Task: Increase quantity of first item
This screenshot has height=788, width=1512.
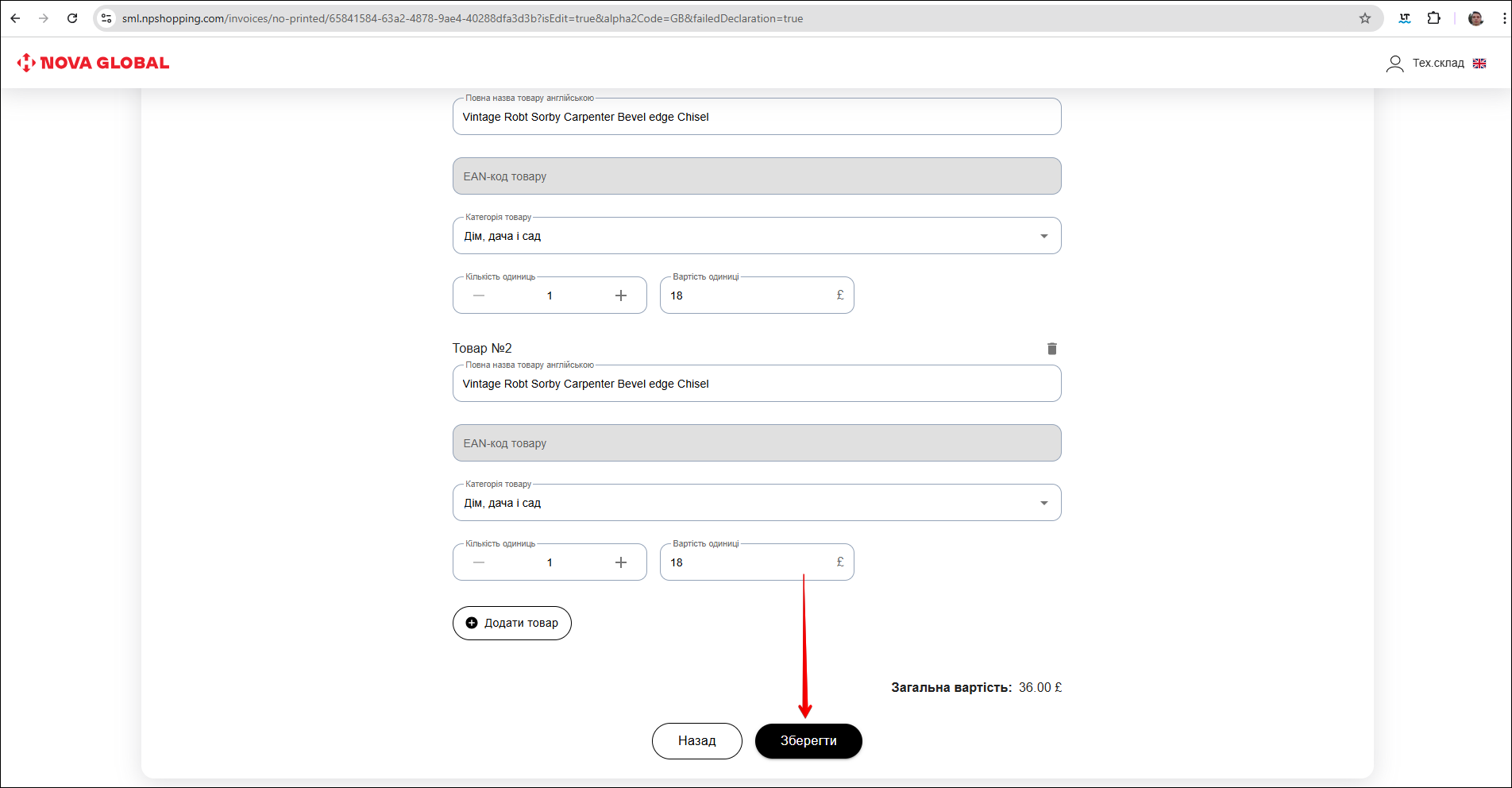Action: pos(620,295)
